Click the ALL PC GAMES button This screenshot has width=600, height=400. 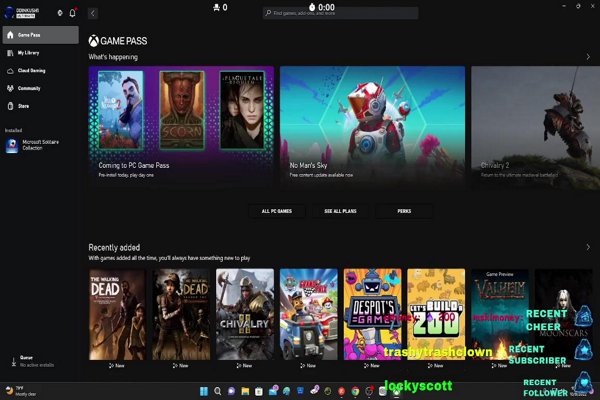point(277,211)
